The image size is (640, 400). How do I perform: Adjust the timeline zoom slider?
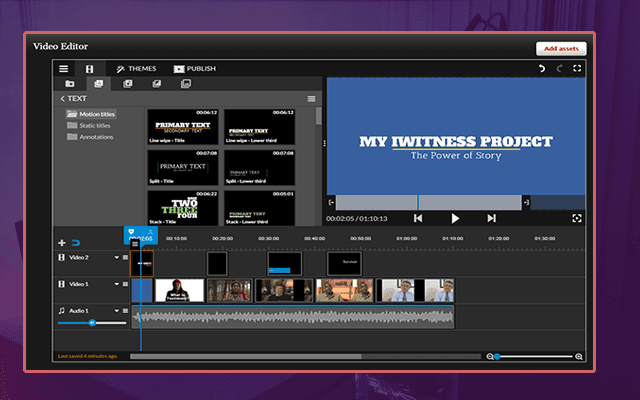pyautogui.click(x=535, y=356)
